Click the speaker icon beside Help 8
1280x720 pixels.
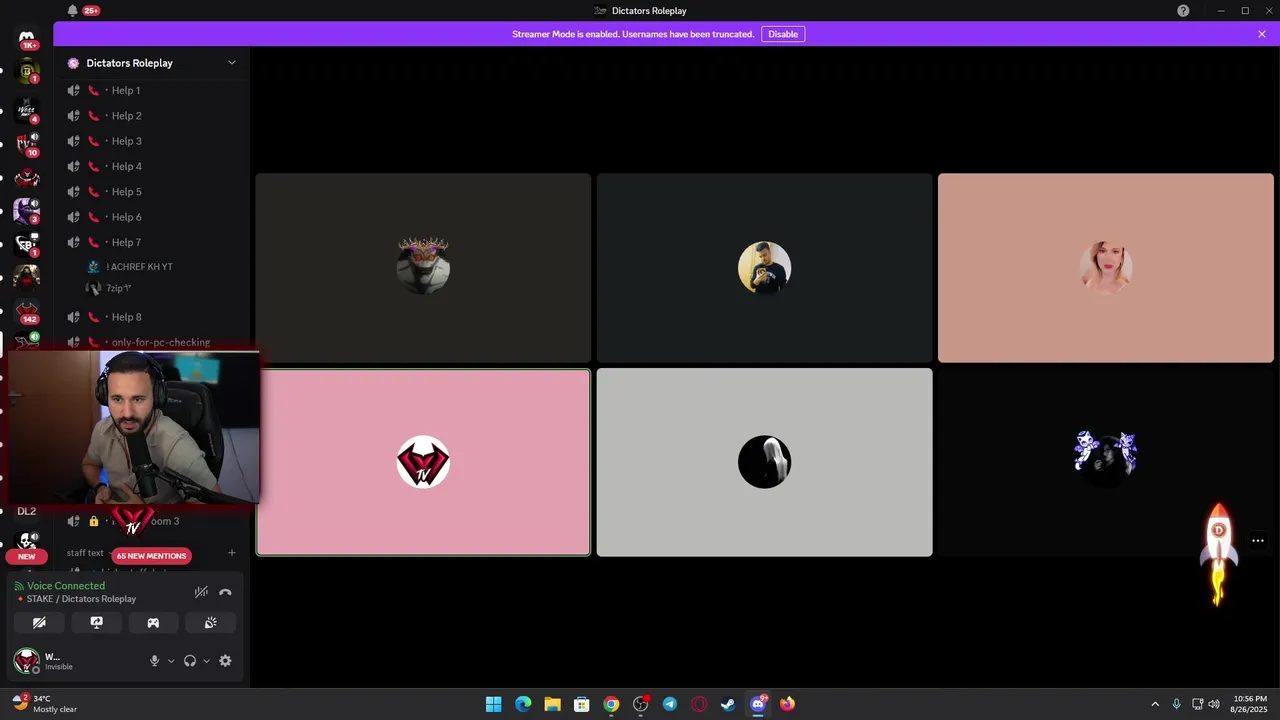coord(73,317)
